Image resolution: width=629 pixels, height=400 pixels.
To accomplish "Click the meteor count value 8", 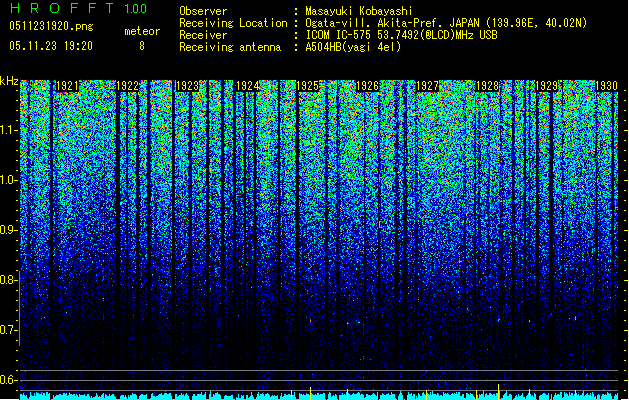I will (x=142, y=46).
